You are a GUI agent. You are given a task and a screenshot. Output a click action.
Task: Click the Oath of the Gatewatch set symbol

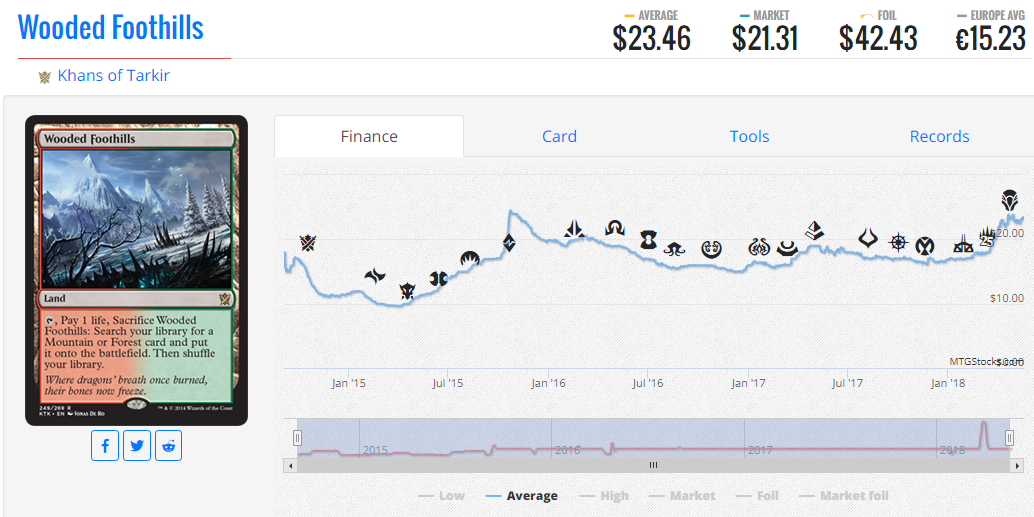(x=574, y=229)
